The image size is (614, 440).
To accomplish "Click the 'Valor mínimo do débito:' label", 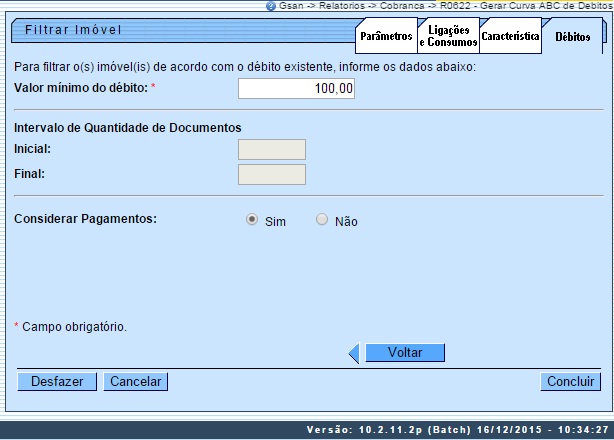I will point(81,88).
